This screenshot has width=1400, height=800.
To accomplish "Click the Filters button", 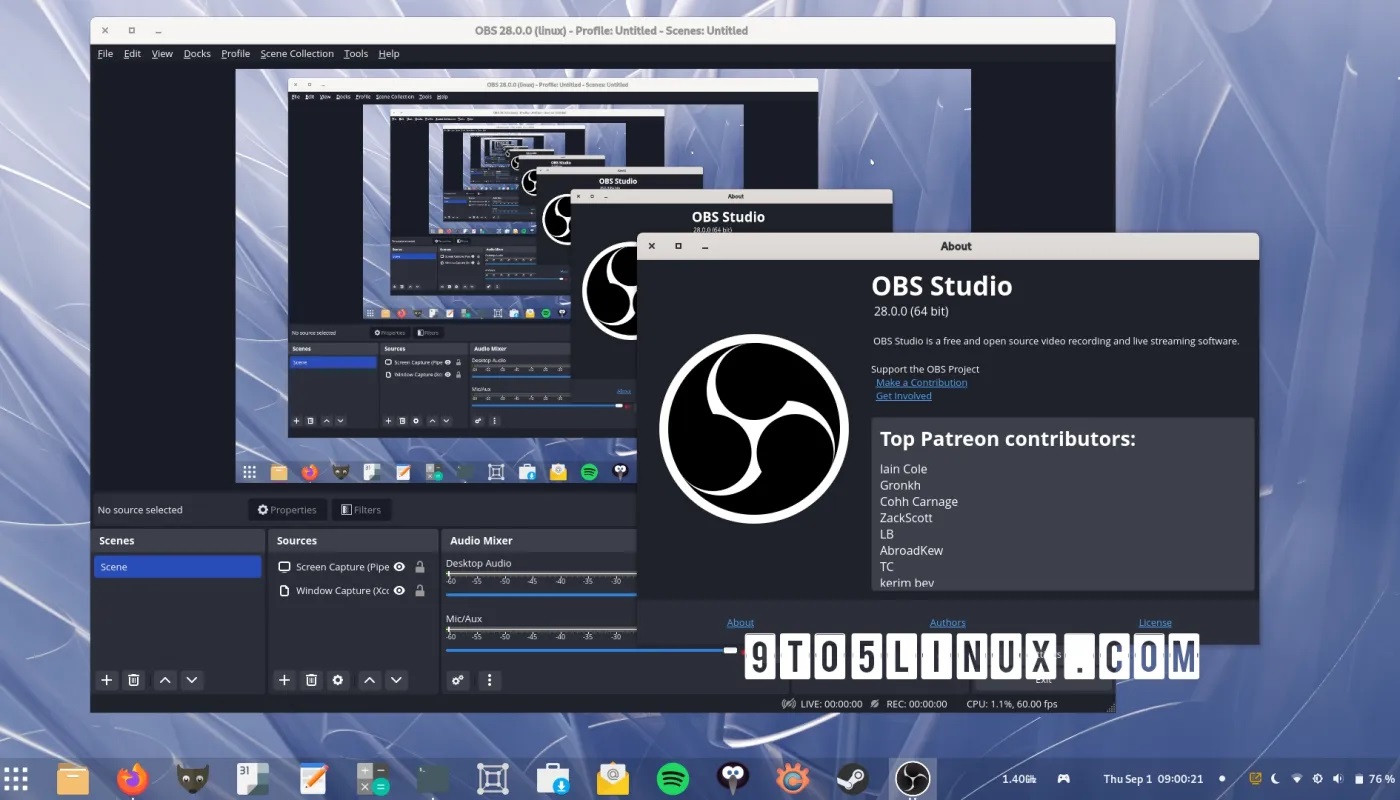I will pos(361,510).
